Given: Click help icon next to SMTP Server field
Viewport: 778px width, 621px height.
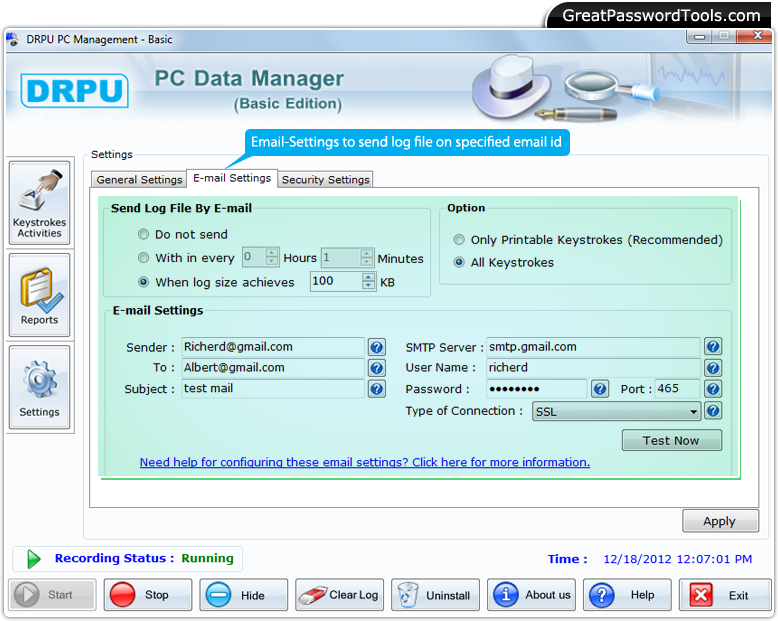Looking at the screenshot, I should tap(713, 347).
